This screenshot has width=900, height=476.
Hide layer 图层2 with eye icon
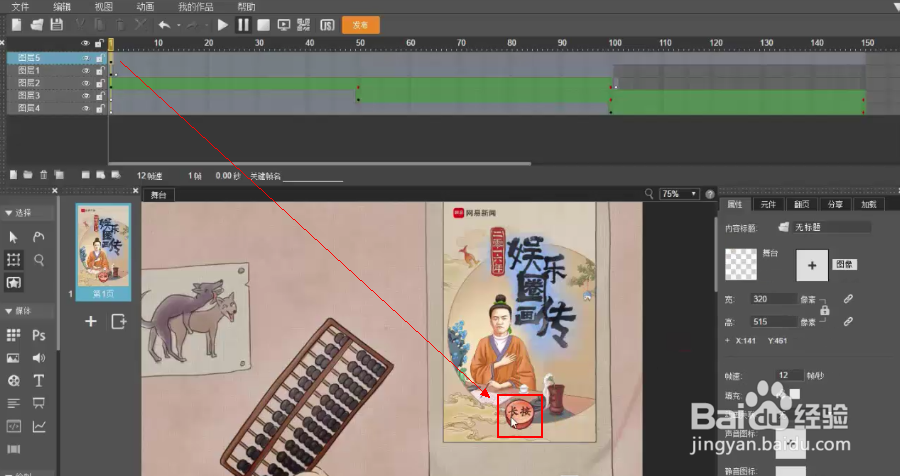click(86, 83)
